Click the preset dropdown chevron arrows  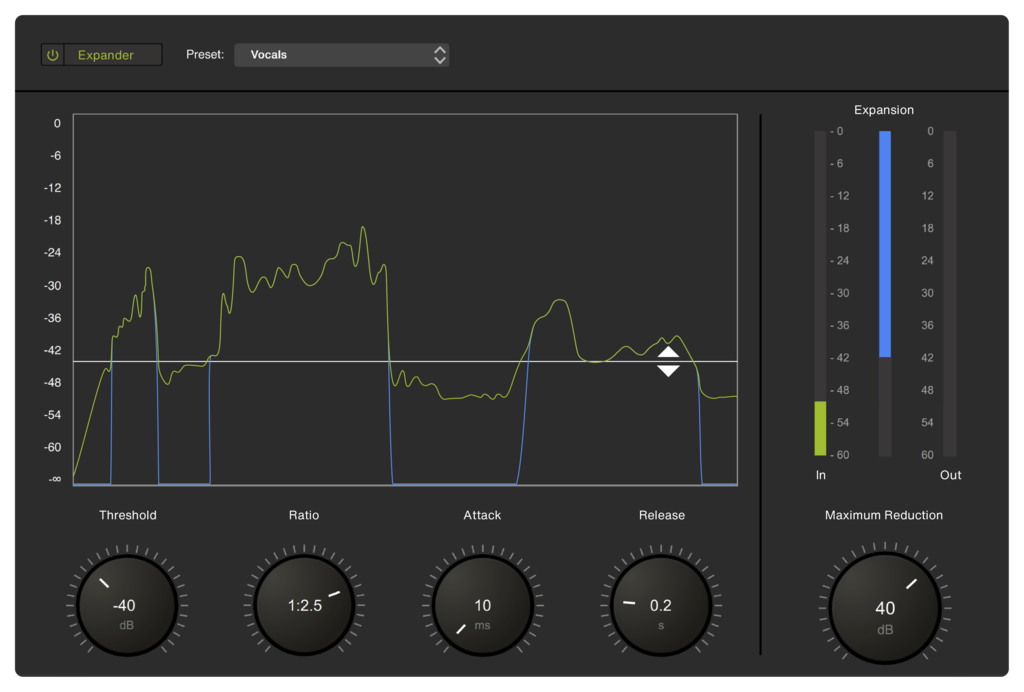pyautogui.click(x=440, y=55)
